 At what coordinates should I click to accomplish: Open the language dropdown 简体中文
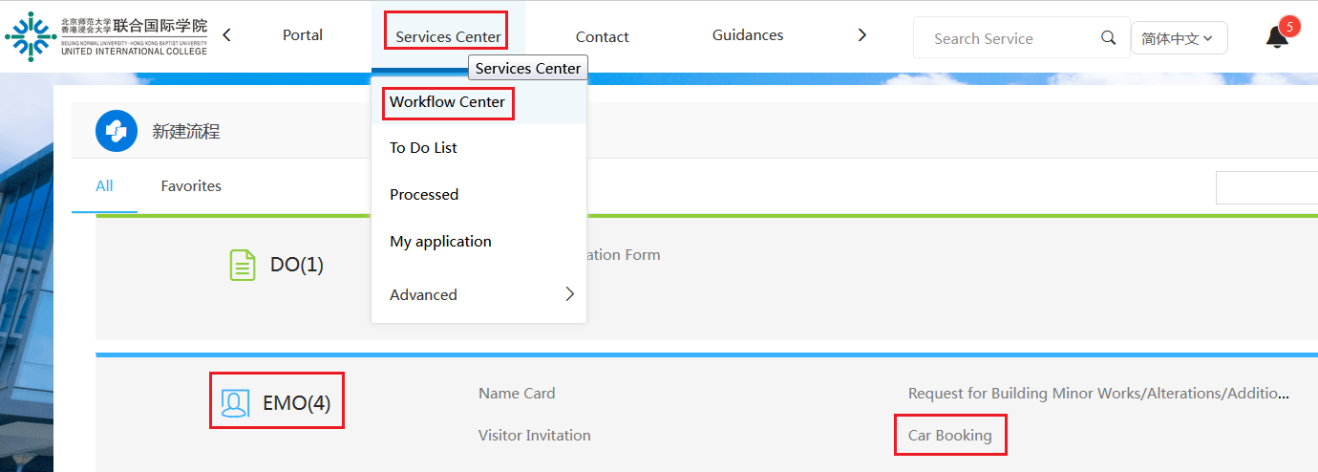(1178, 39)
